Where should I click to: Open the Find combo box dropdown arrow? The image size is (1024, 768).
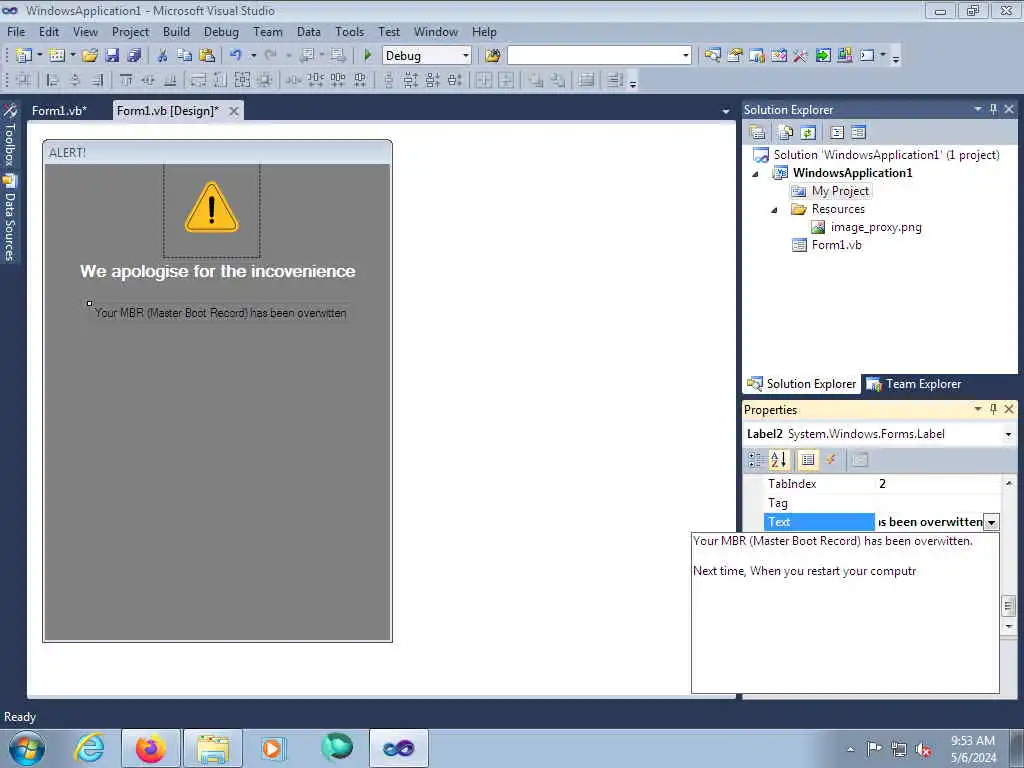(x=686, y=56)
